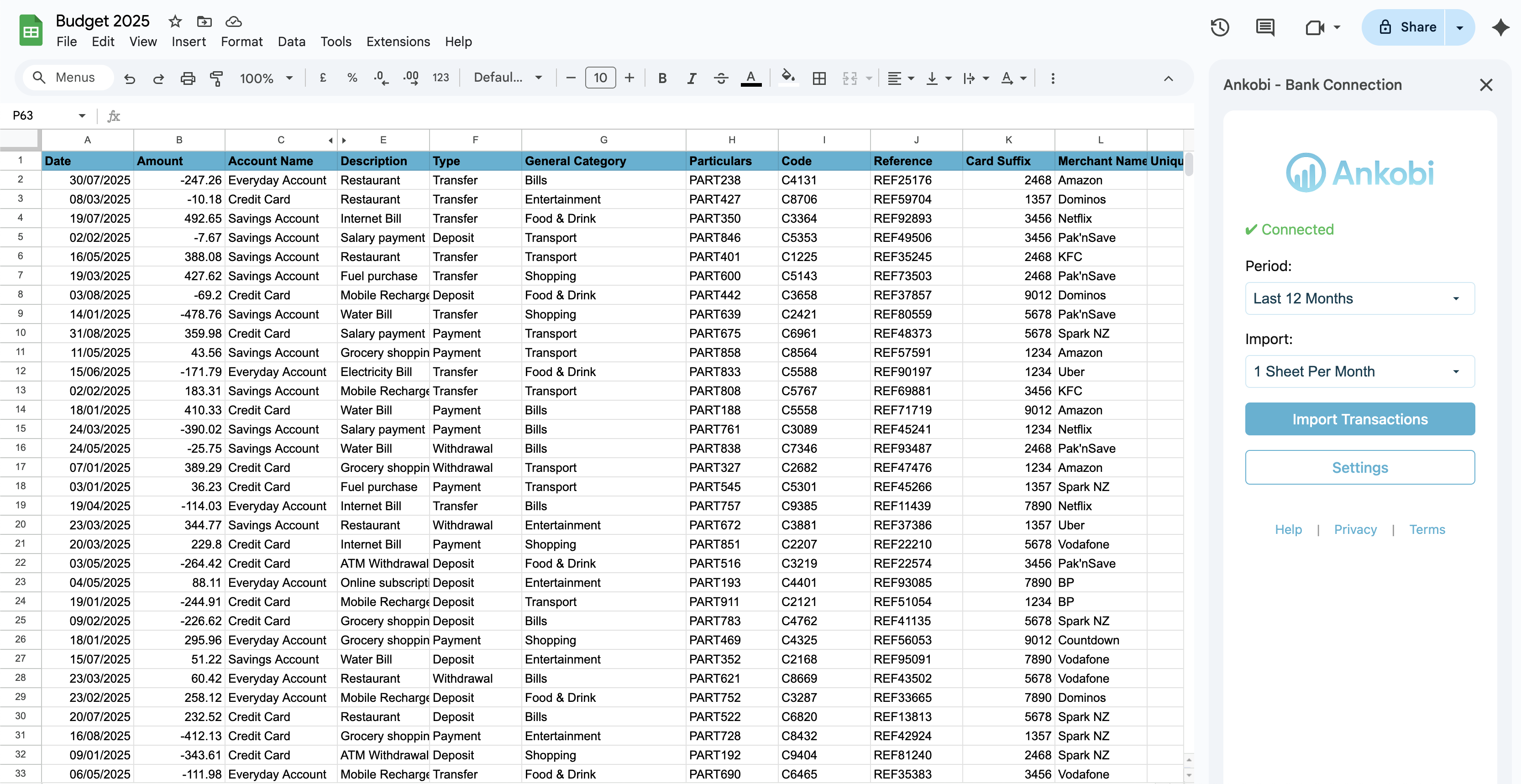Open the zoom level dropdown

point(266,78)
